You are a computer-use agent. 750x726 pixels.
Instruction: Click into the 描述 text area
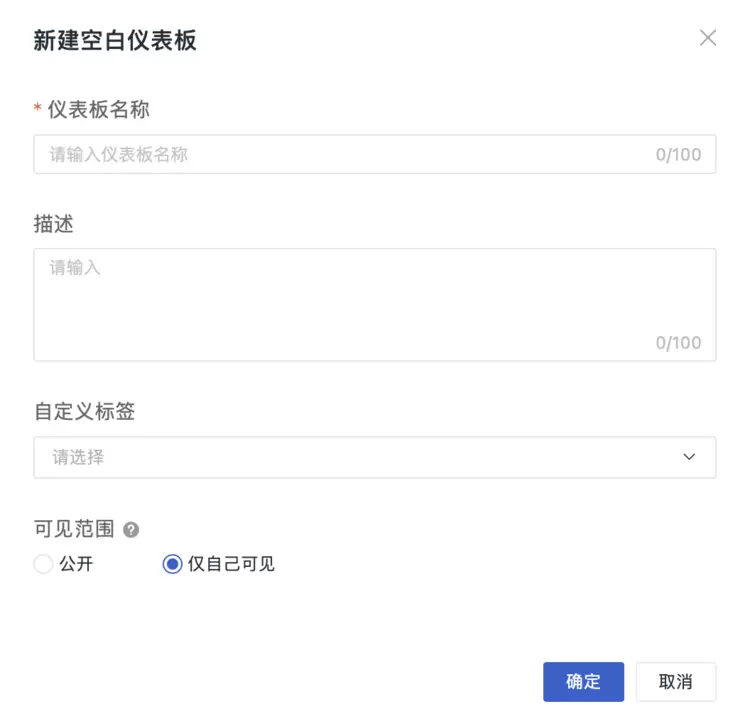(x=374, y=298)
